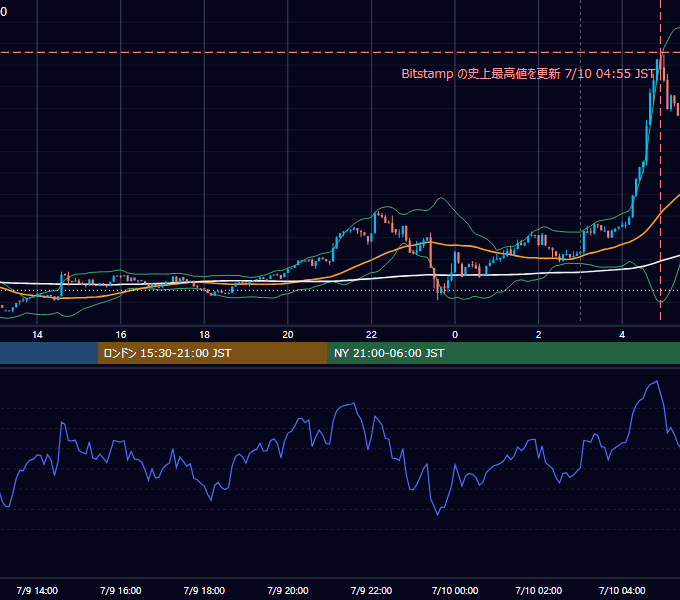Select the ロンドン 15:30-21:00 JST session band
680x600 pixels.
click(212, 353)
